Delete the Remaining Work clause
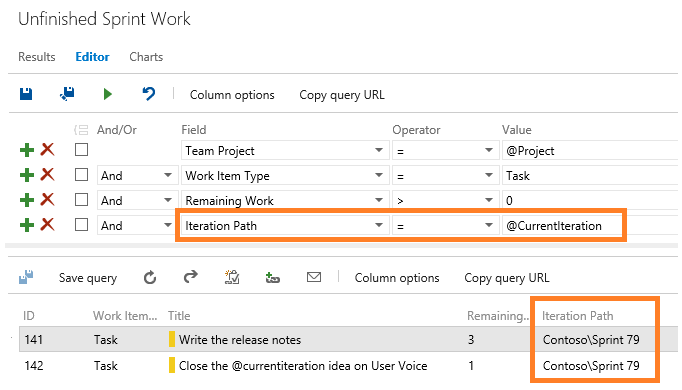Viewport: 682px width, 390px height. (x=47, y=200)
